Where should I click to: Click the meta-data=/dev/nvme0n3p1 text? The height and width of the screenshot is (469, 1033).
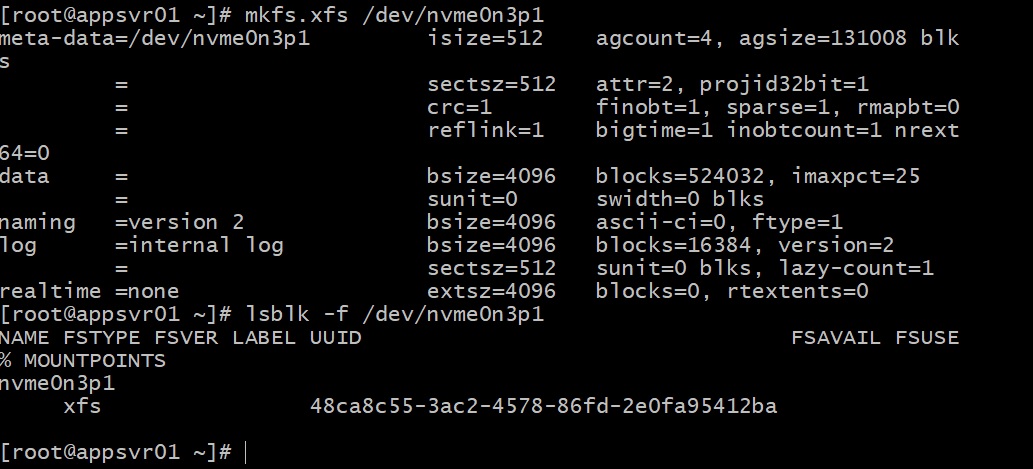click(155, 38)
